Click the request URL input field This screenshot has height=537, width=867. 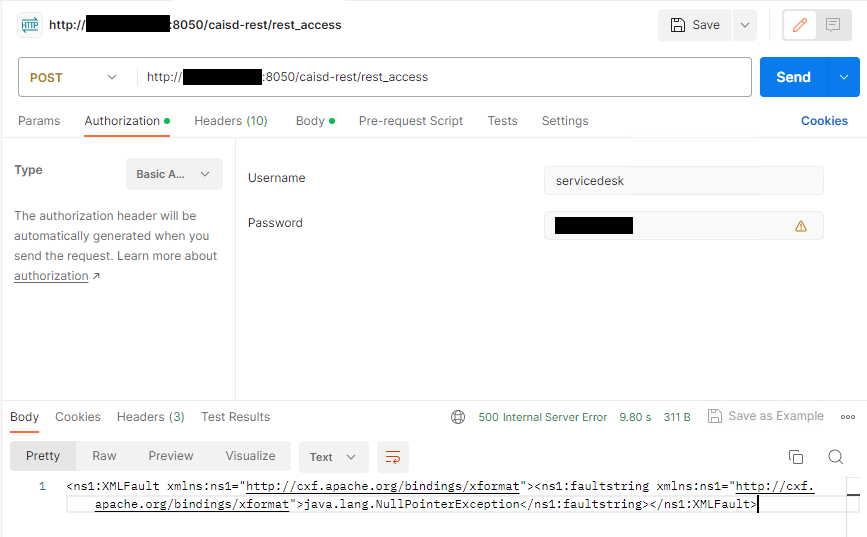(x=444, y=77)
